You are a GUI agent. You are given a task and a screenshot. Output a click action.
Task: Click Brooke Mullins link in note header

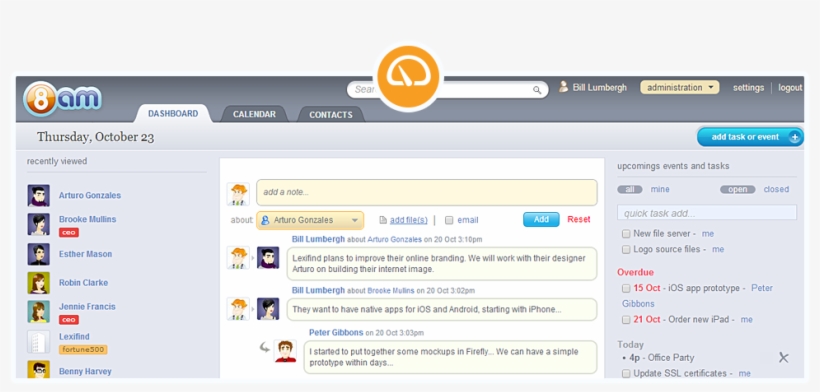391,291
